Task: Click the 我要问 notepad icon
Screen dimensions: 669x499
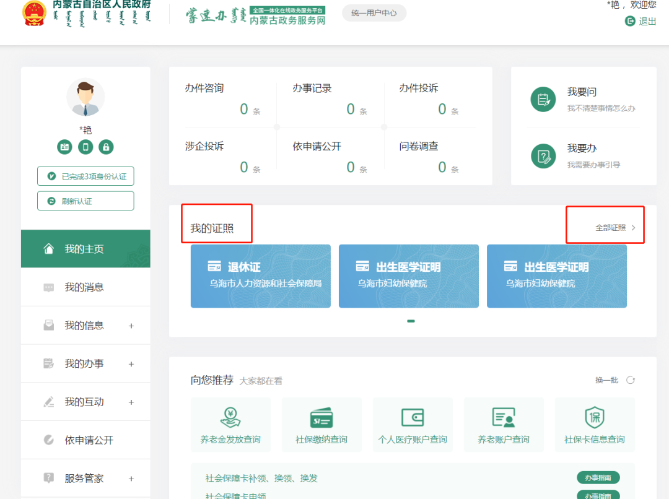Action: click(x=543, y=99)
